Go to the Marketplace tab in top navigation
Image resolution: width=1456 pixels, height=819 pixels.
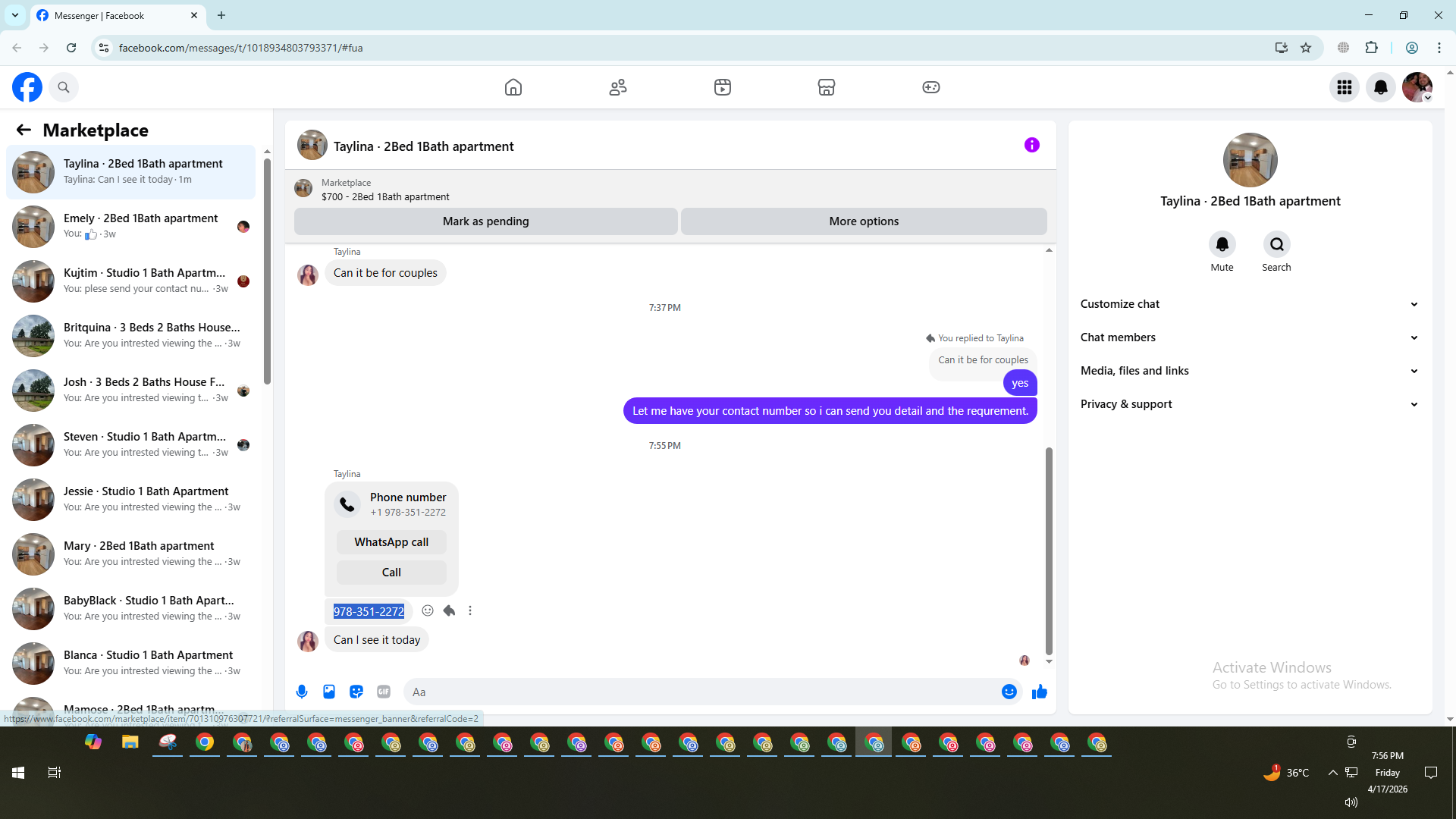[826, 87]
